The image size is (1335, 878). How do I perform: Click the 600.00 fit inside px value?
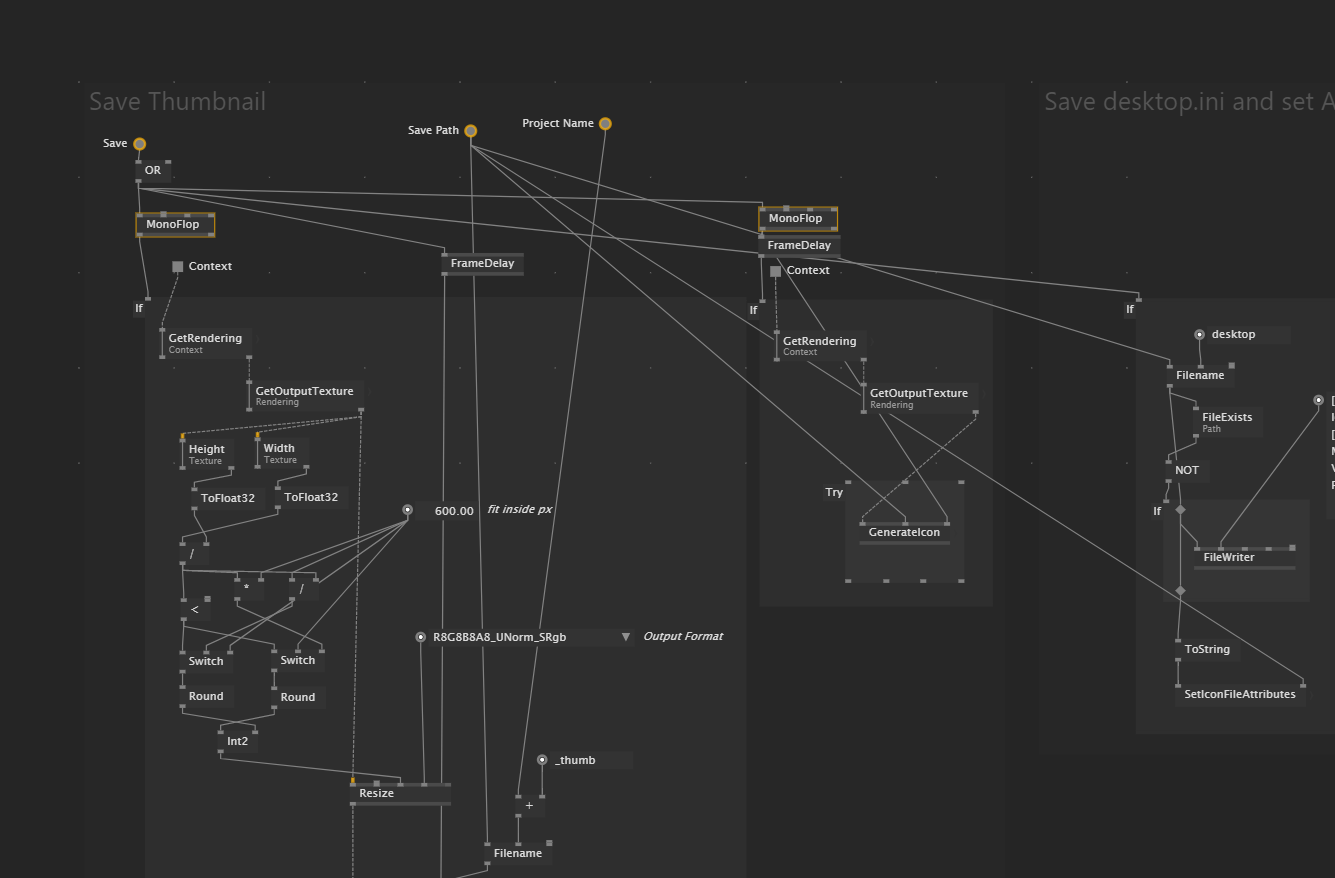point(454,511)
